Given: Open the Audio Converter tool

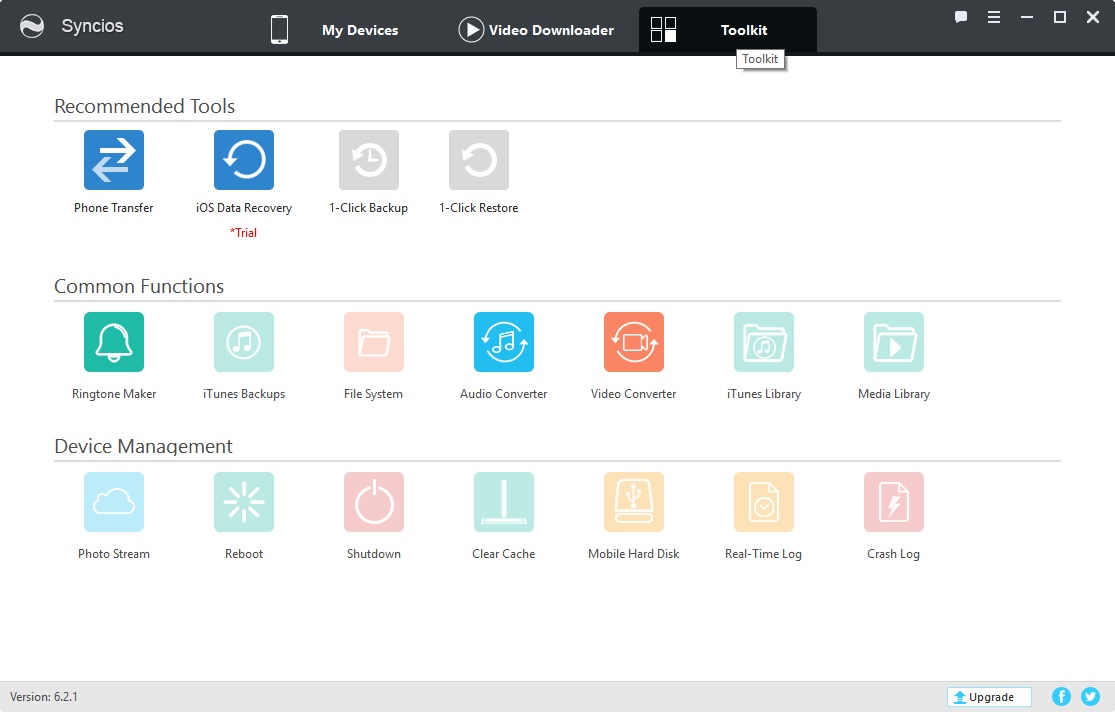Looking at the screenshot, I should coord(503,341).
